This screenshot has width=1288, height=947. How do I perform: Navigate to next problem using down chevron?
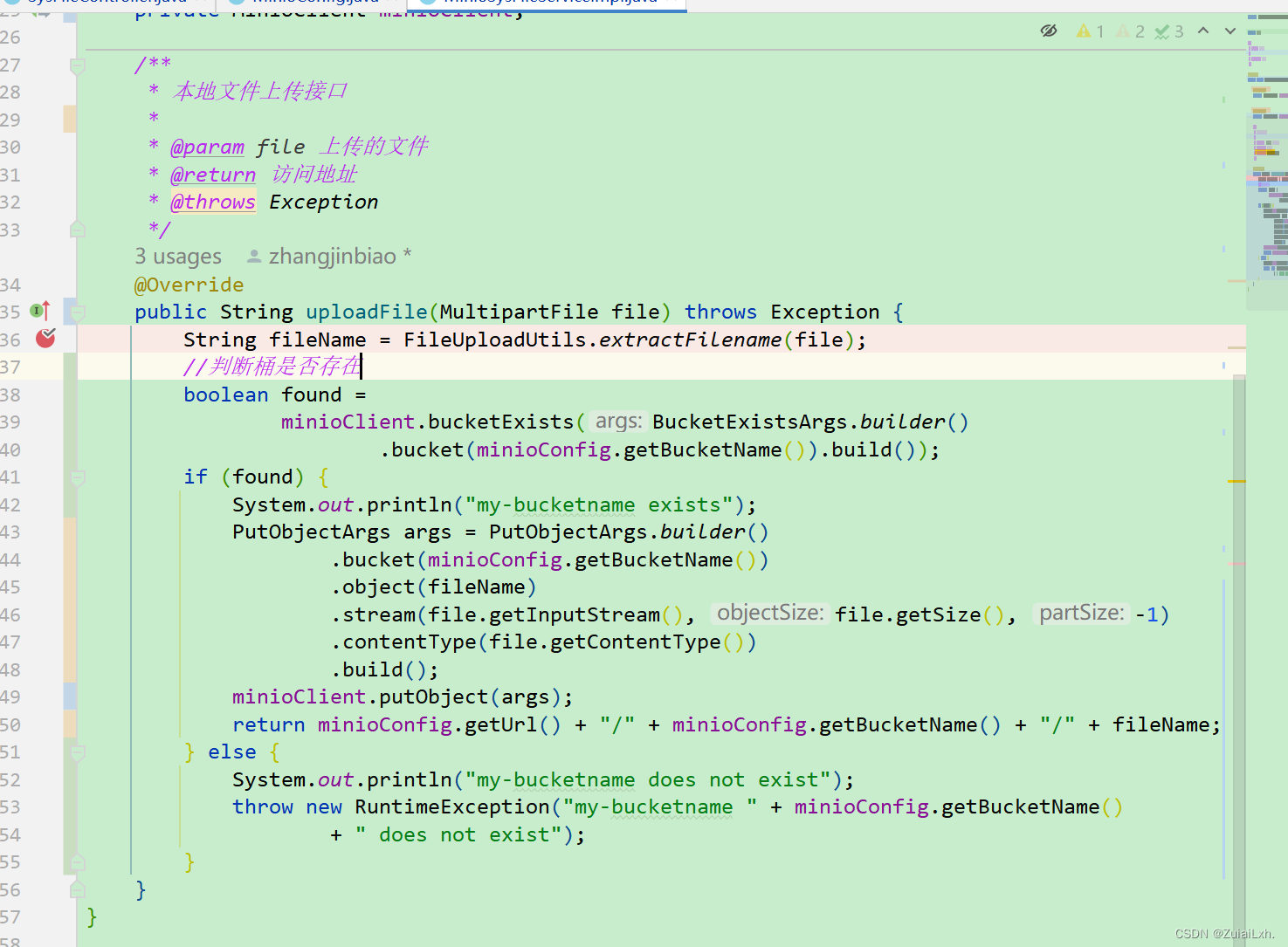click(x=1229, y=30)
